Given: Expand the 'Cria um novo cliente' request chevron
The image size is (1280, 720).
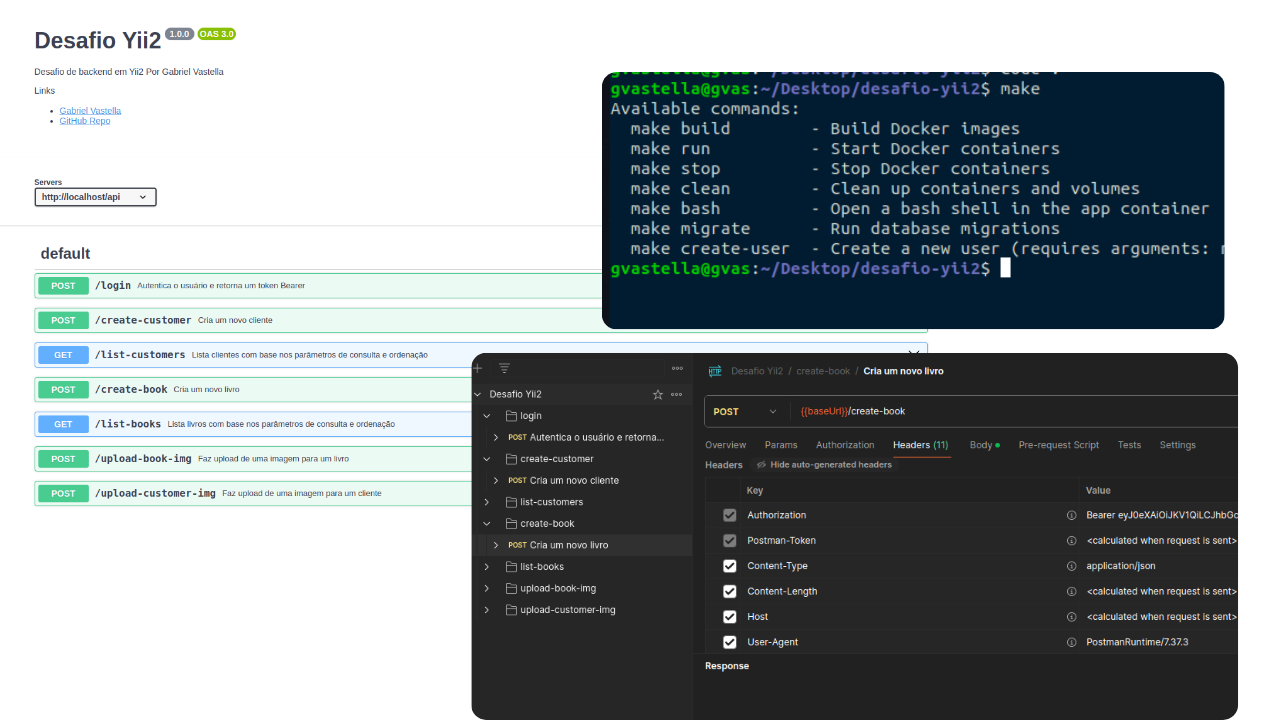Looking at the screenshot, I should click(495, 481).
